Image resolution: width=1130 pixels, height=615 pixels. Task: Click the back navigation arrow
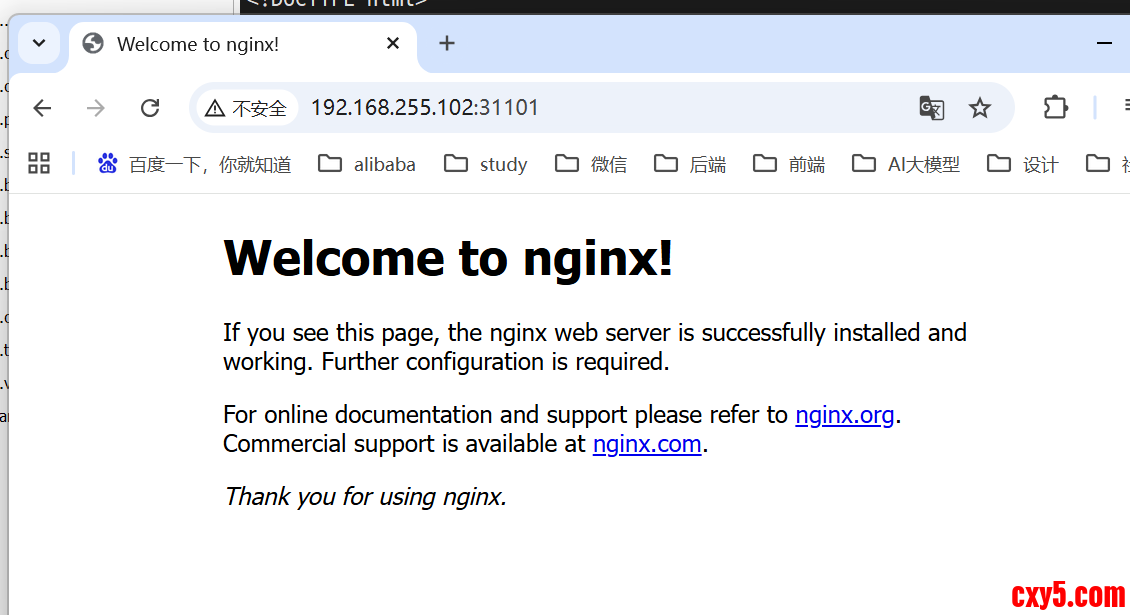coord(42,108)
